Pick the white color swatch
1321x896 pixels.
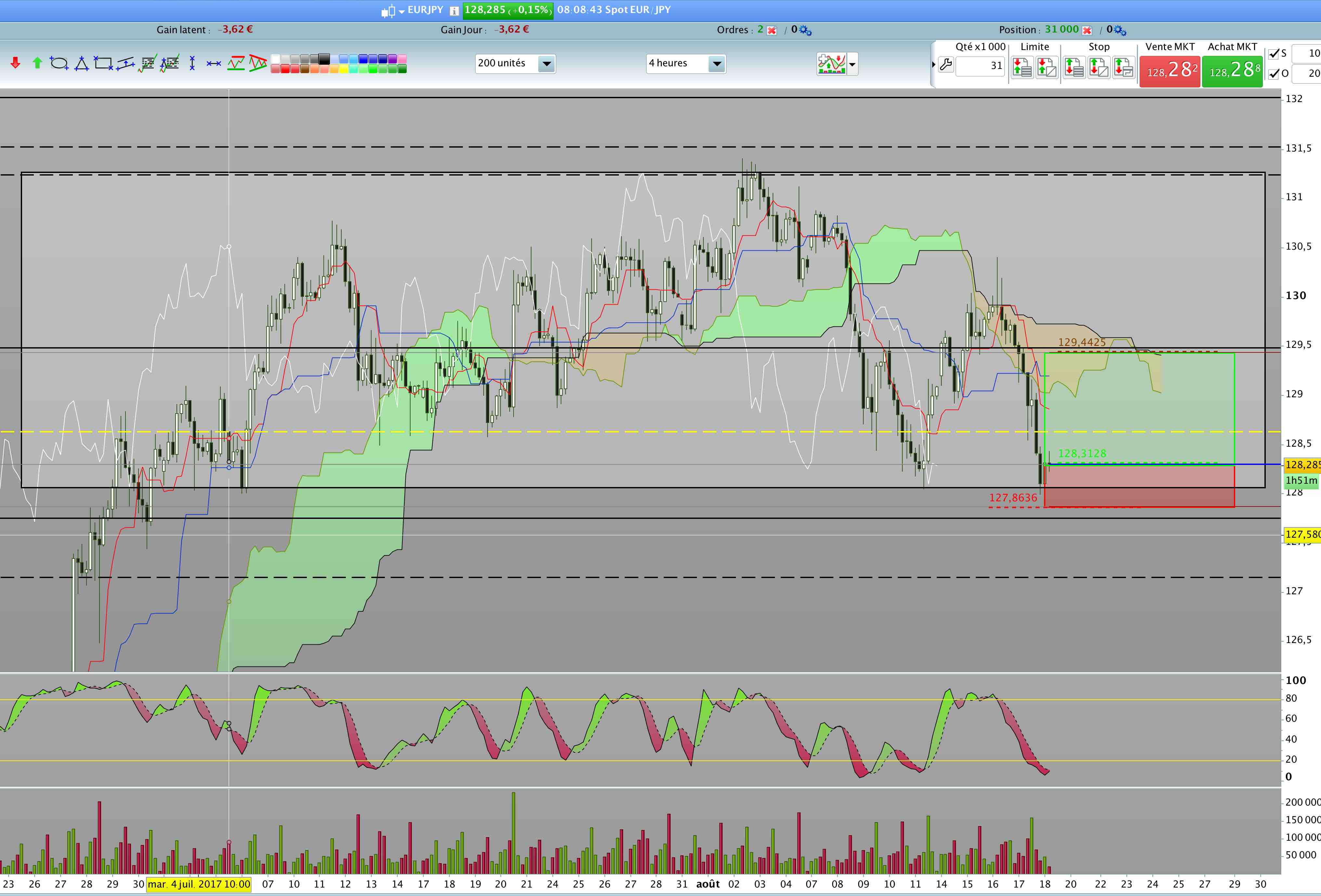(276, 59)
